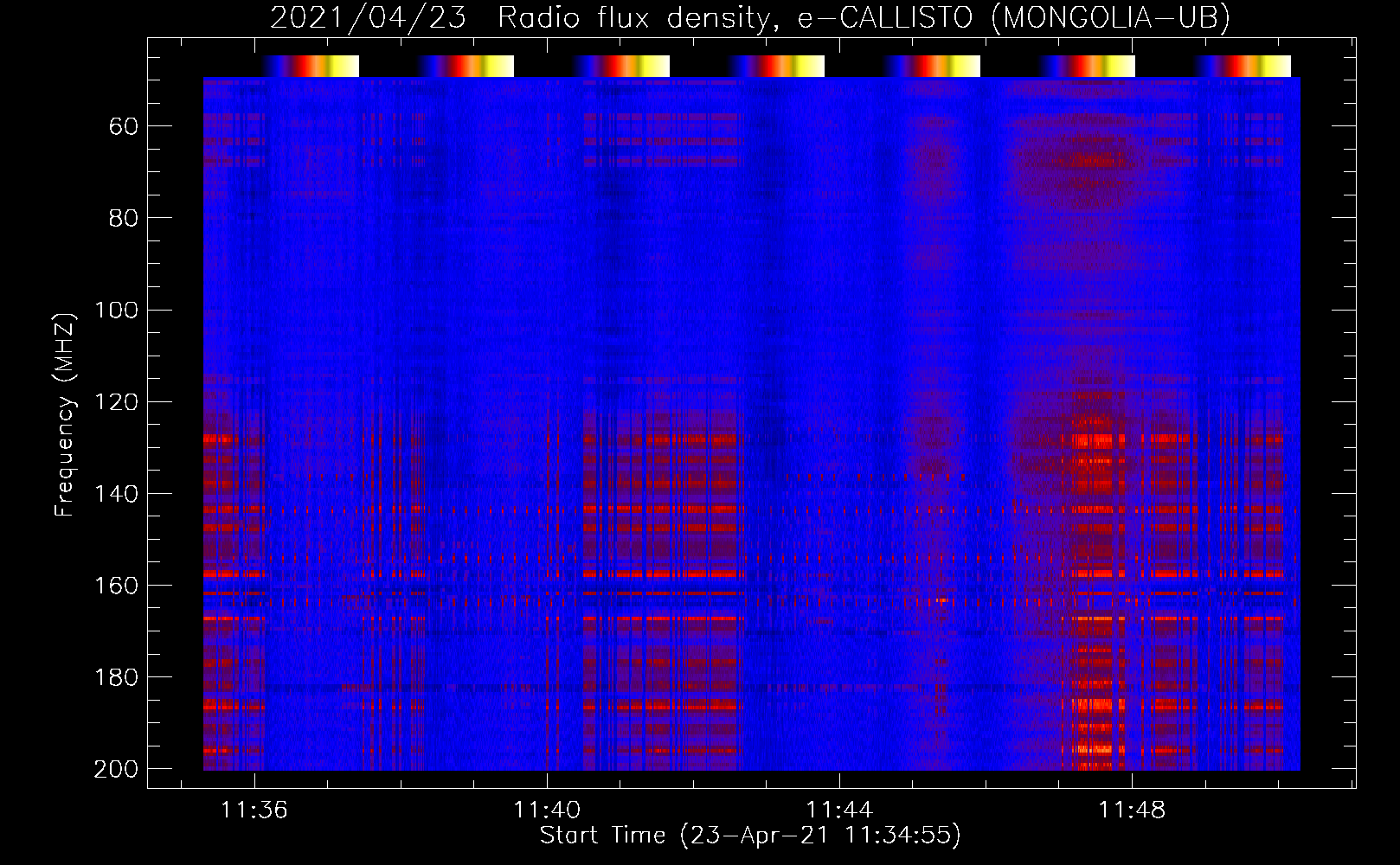Select the 11:40 time tick label

[547, 811]
